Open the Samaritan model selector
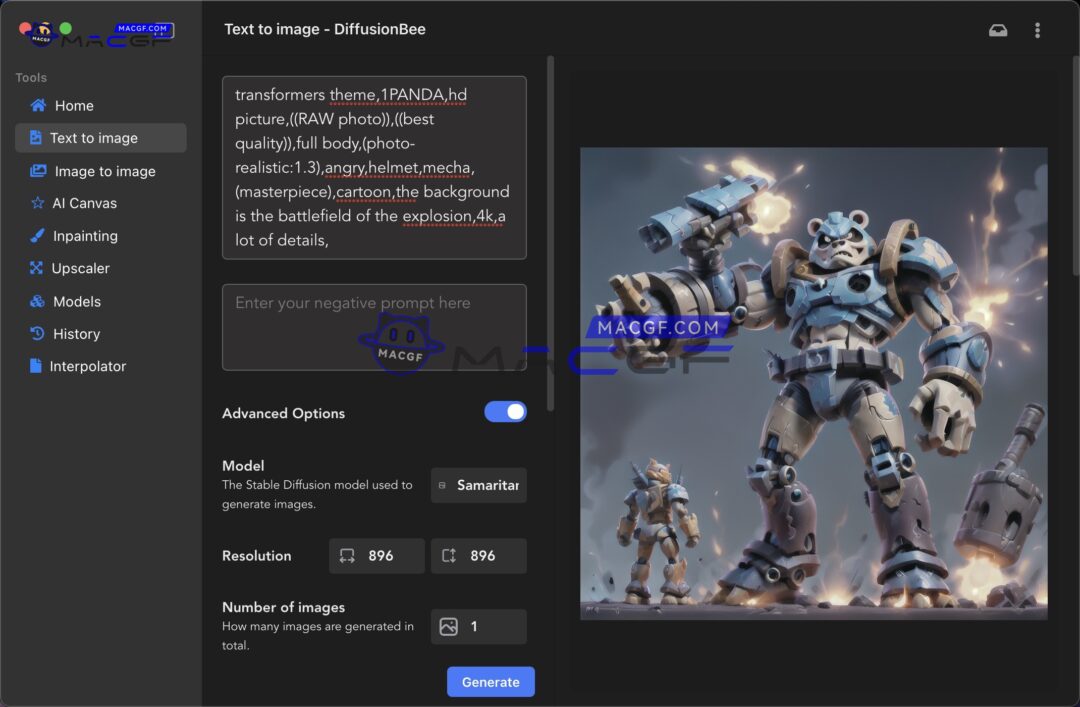This screenshot has width=1080, height=707. [x=478, y=485]
